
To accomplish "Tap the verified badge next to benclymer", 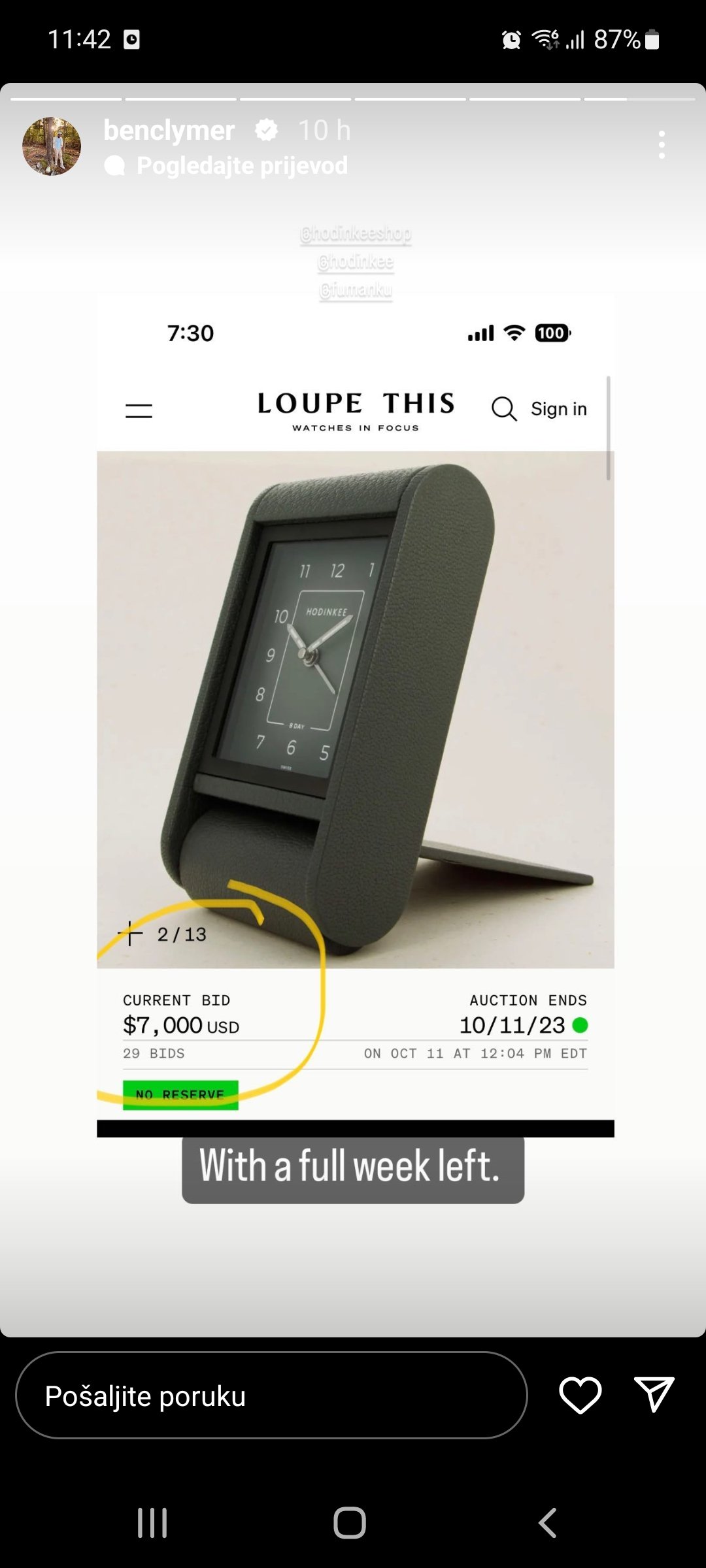I will (266, 130).
